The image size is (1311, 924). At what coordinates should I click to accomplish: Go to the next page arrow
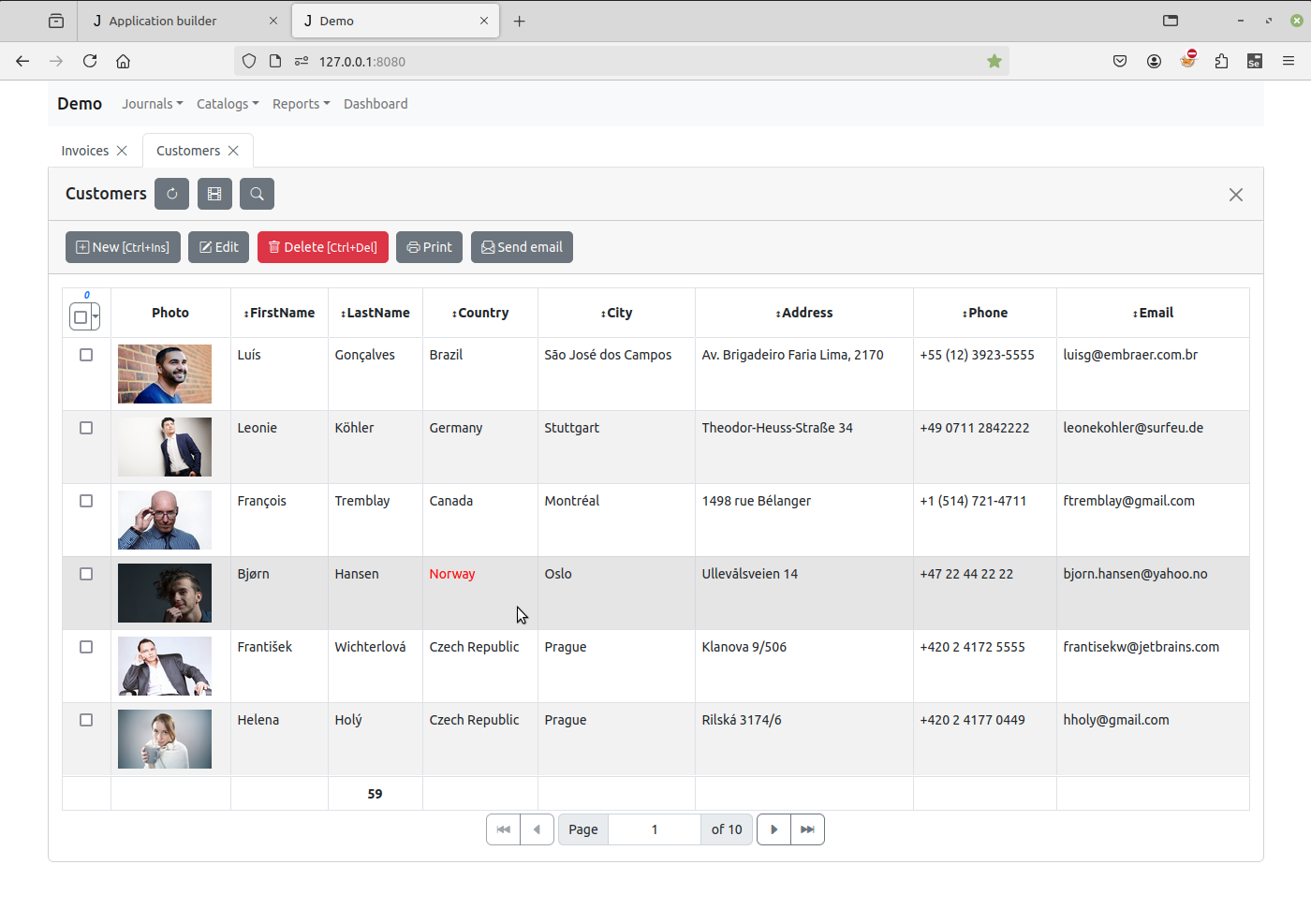click(x=773, y=829)
